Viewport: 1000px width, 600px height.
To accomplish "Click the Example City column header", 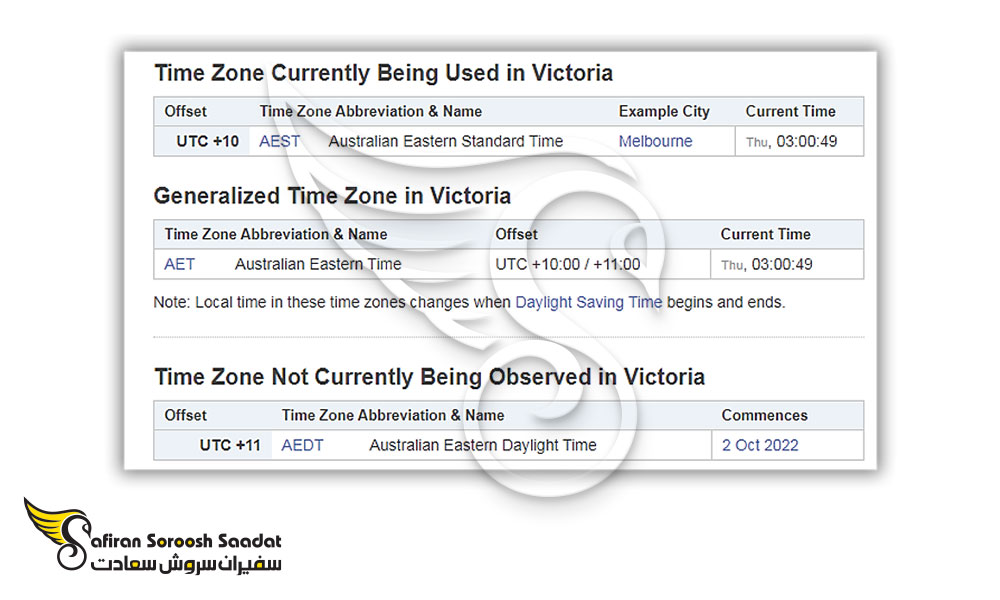I will pyautogui.click(x=663, y=112).
